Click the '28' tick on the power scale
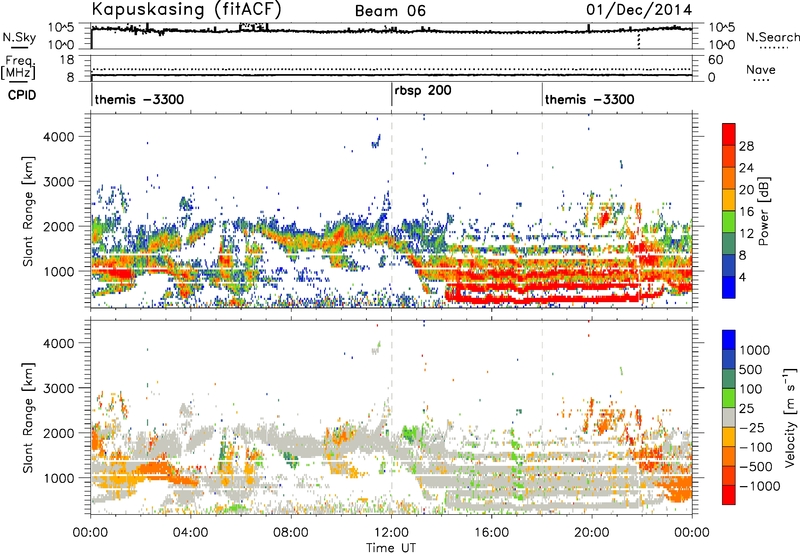The height and width of the screenshot is (554, 800). (x=746, y=146)
